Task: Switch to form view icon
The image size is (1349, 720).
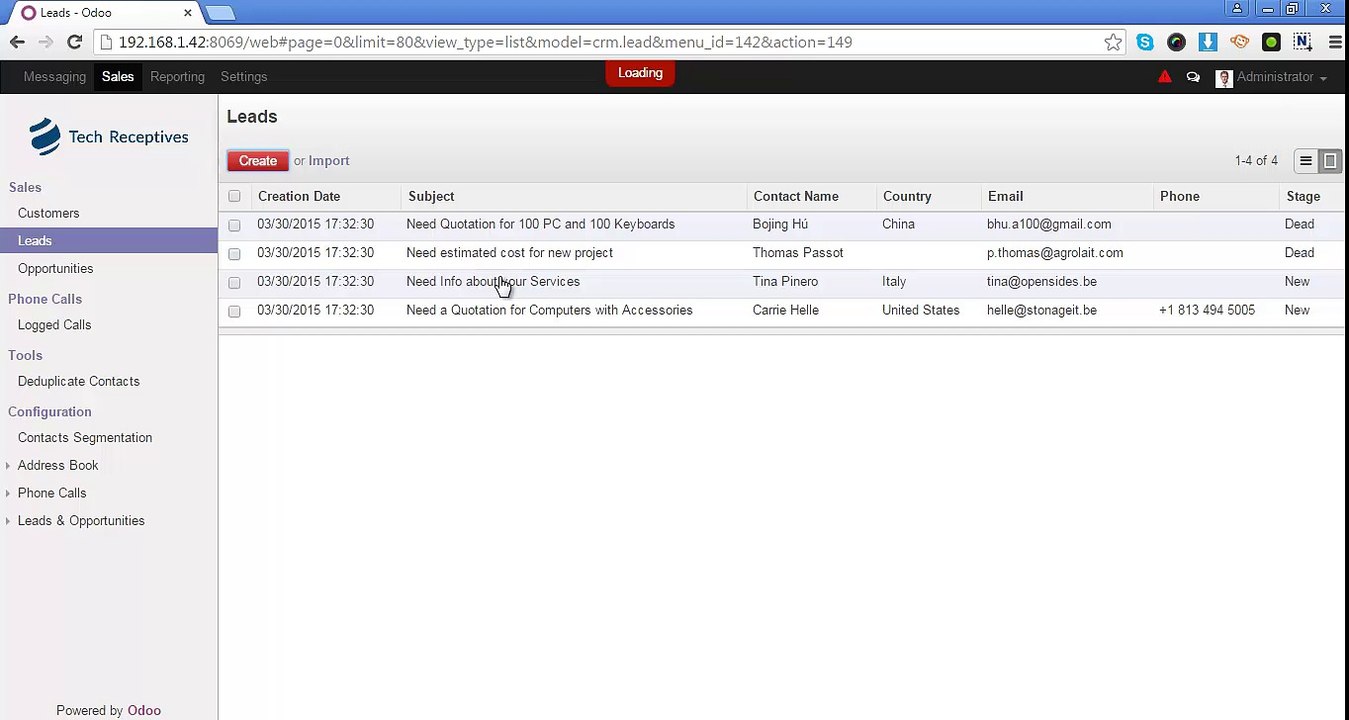Action: coord(1330,161)
